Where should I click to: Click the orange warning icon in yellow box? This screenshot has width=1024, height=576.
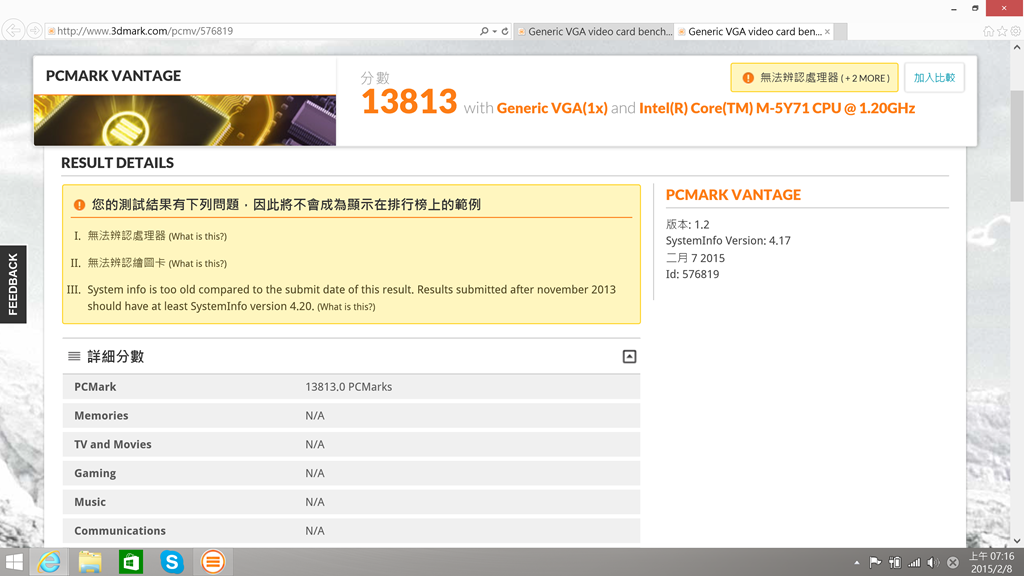click(x=79, y=205)
